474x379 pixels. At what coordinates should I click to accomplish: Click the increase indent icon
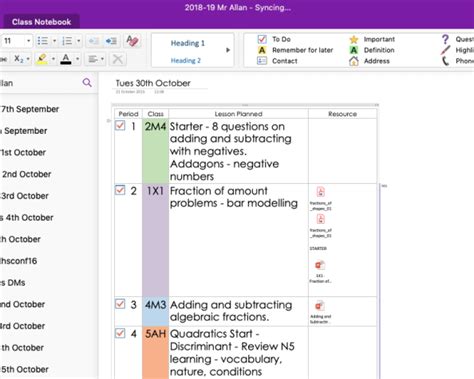(111, 41)
